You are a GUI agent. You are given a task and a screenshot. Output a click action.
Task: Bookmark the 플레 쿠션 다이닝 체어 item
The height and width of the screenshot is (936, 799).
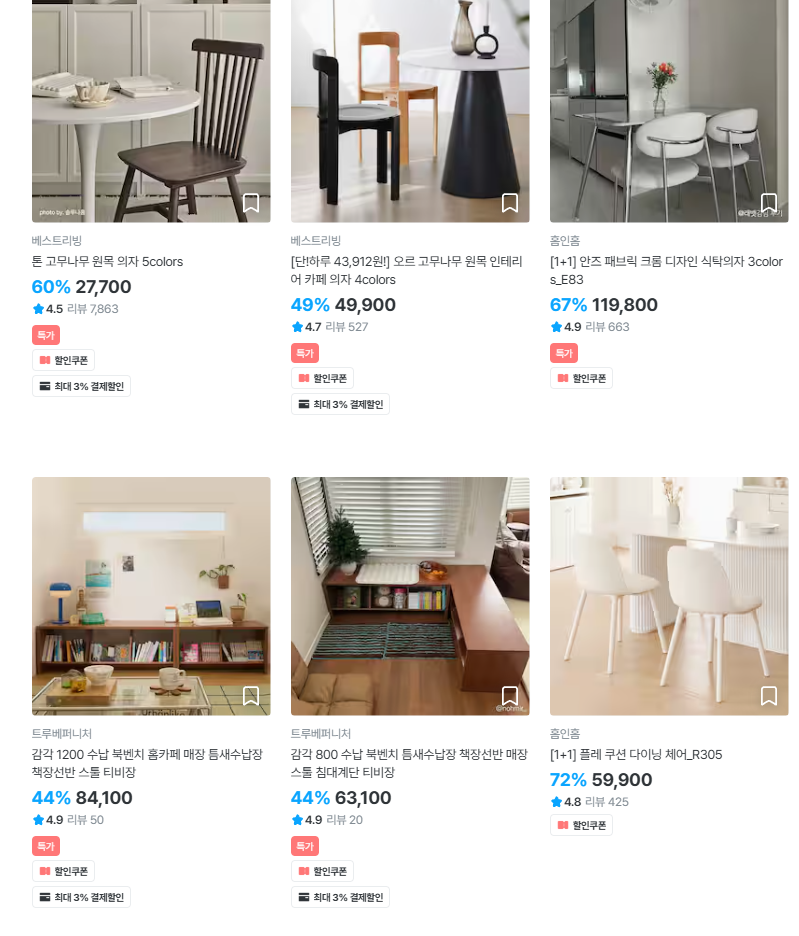point(769,695)
